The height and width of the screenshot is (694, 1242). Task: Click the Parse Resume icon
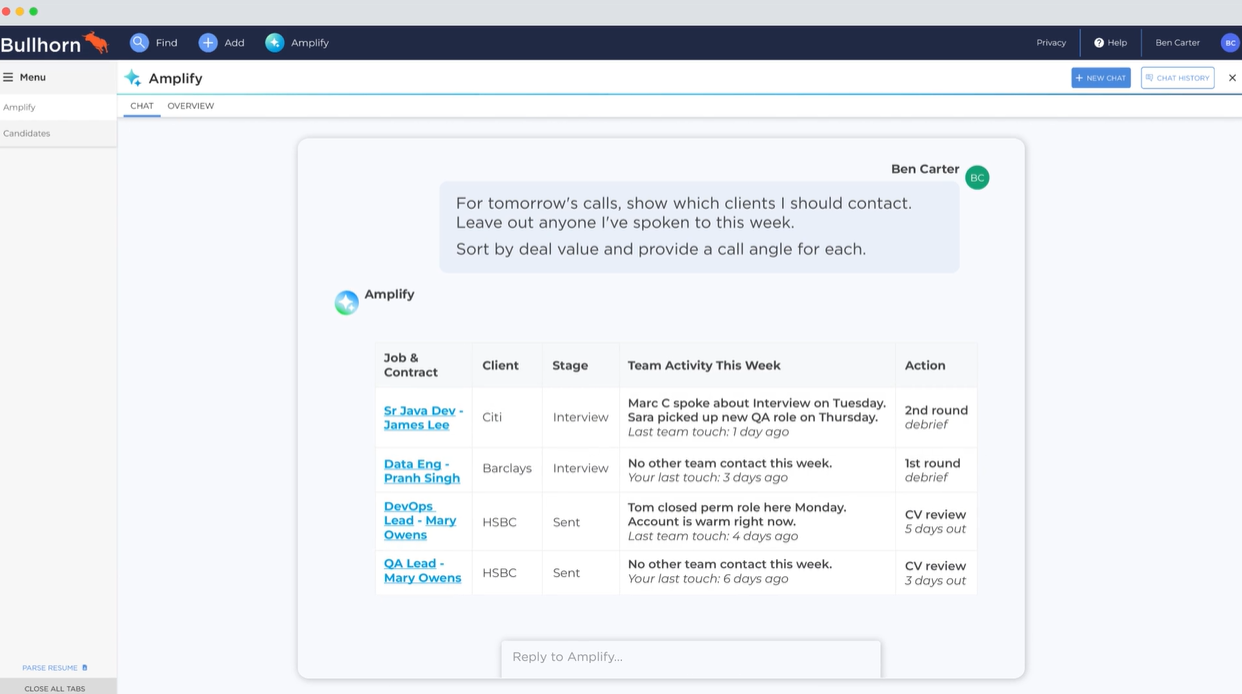click(x=84, y=668)
